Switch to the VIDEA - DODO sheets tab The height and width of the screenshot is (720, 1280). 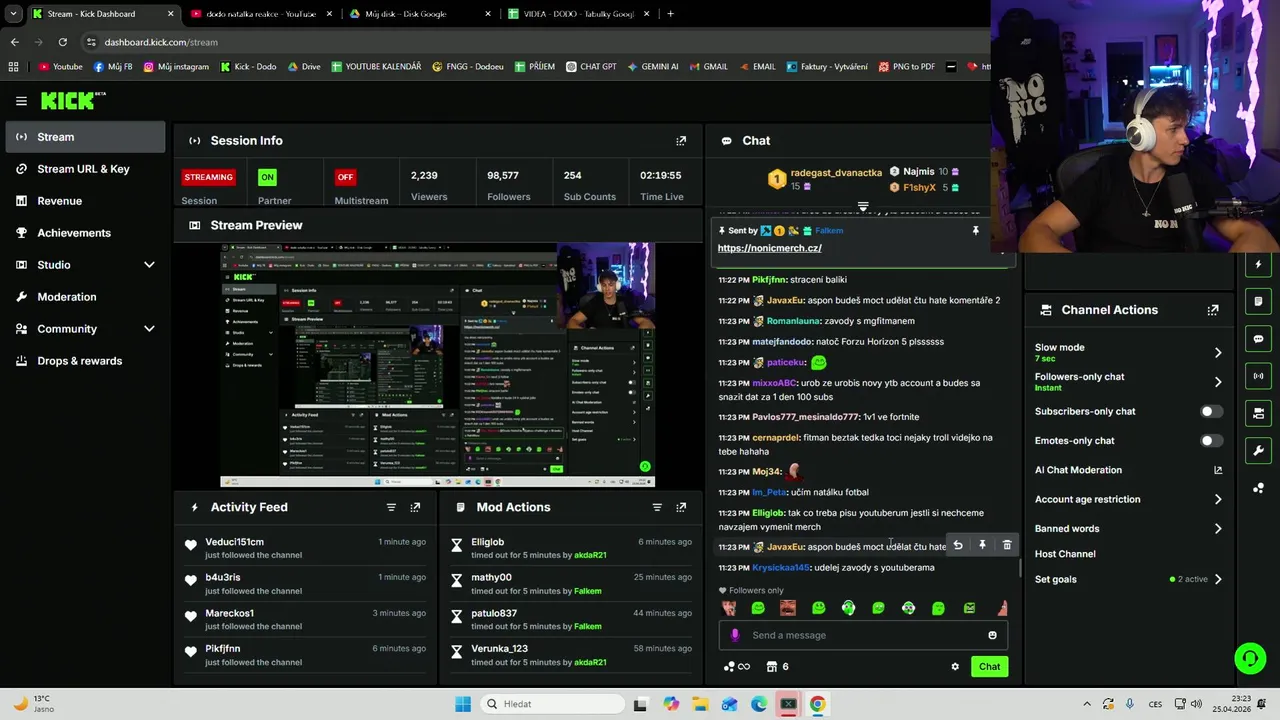578,14
